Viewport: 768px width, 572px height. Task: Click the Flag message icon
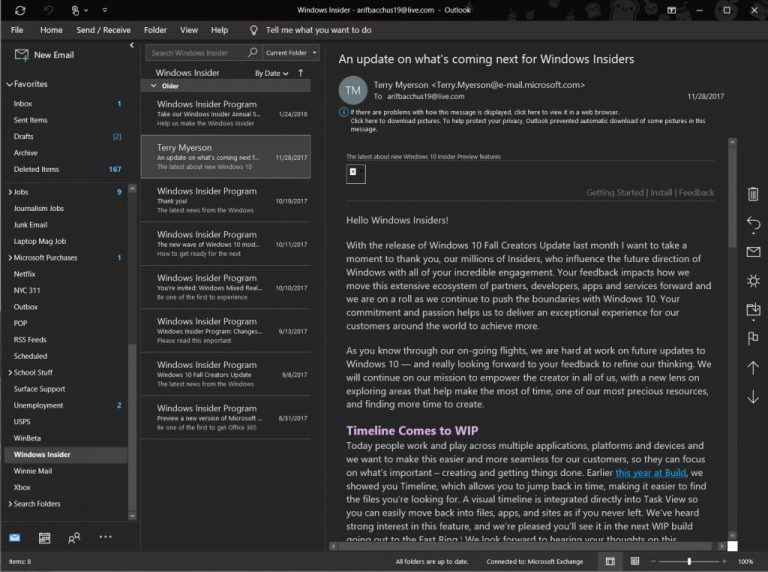[753, 338]
